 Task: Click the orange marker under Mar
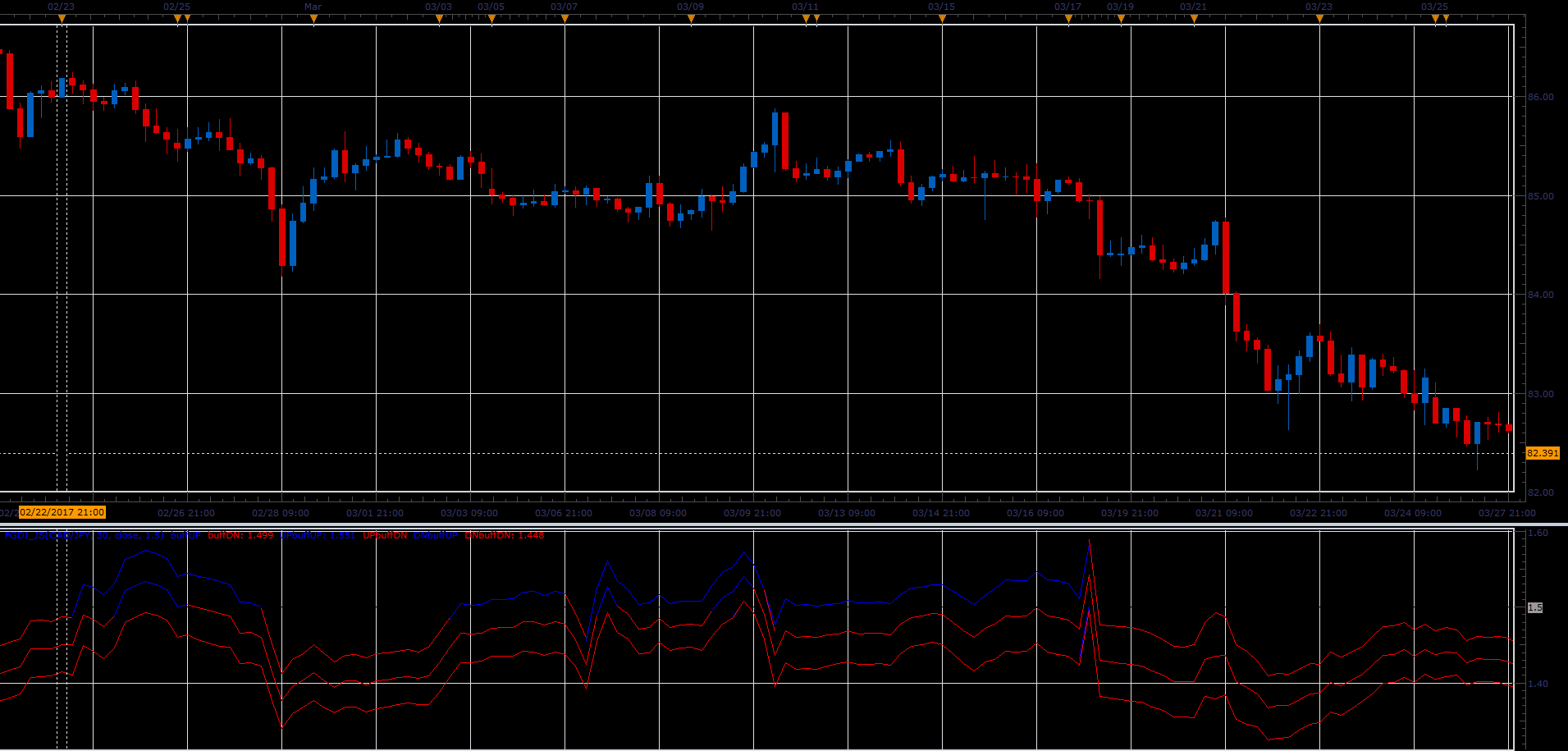313,19
